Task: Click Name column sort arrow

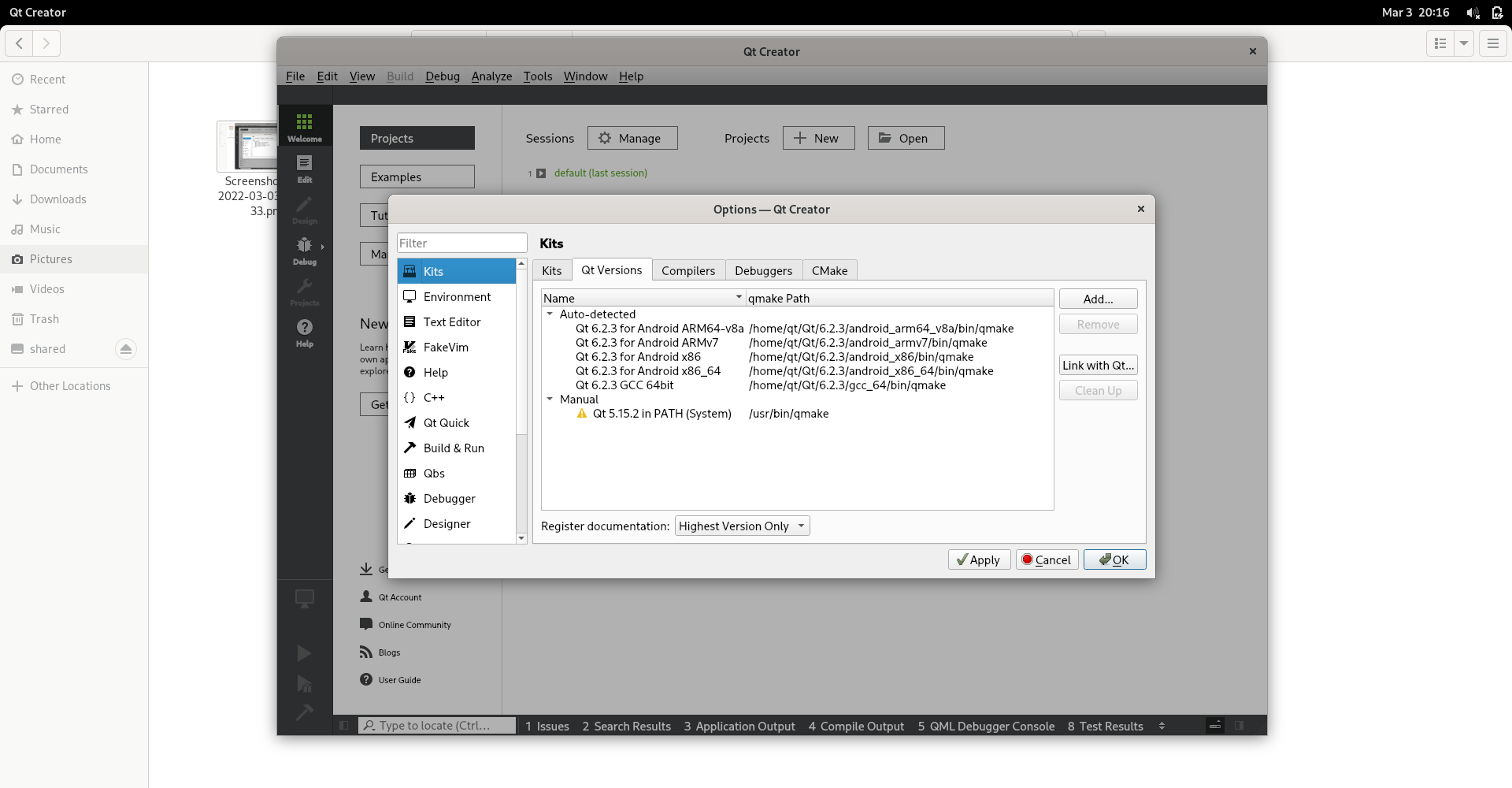Action: (x=739, y=297)
